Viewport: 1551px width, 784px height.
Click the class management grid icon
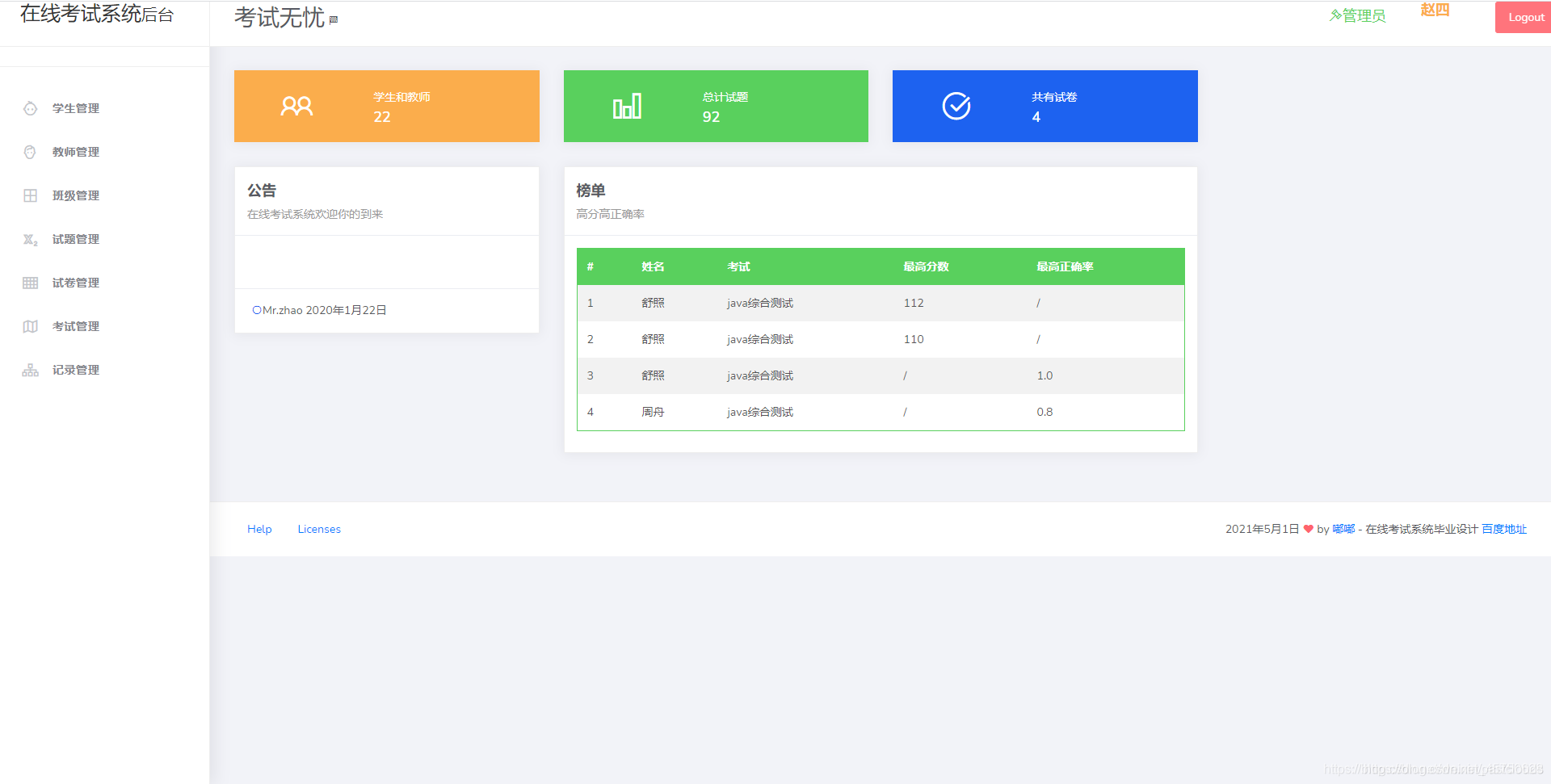(x=30, y=195)
